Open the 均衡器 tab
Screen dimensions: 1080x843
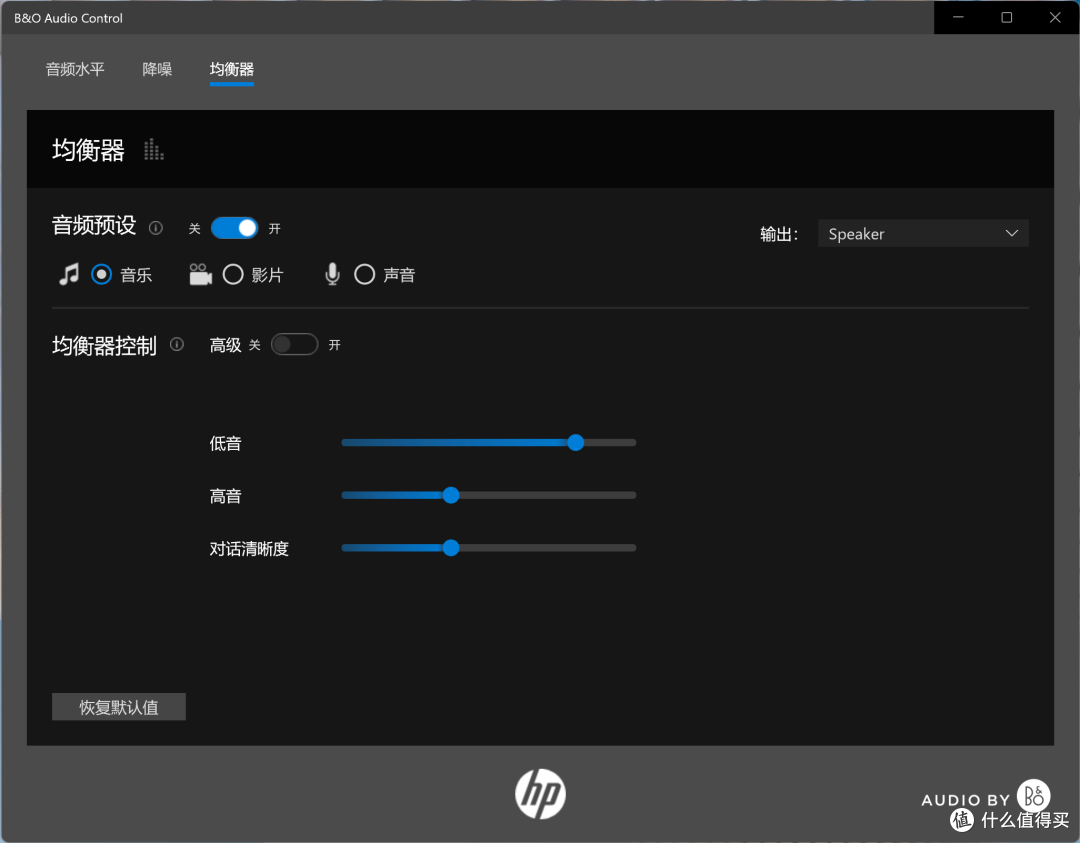[x=232, y=70]
